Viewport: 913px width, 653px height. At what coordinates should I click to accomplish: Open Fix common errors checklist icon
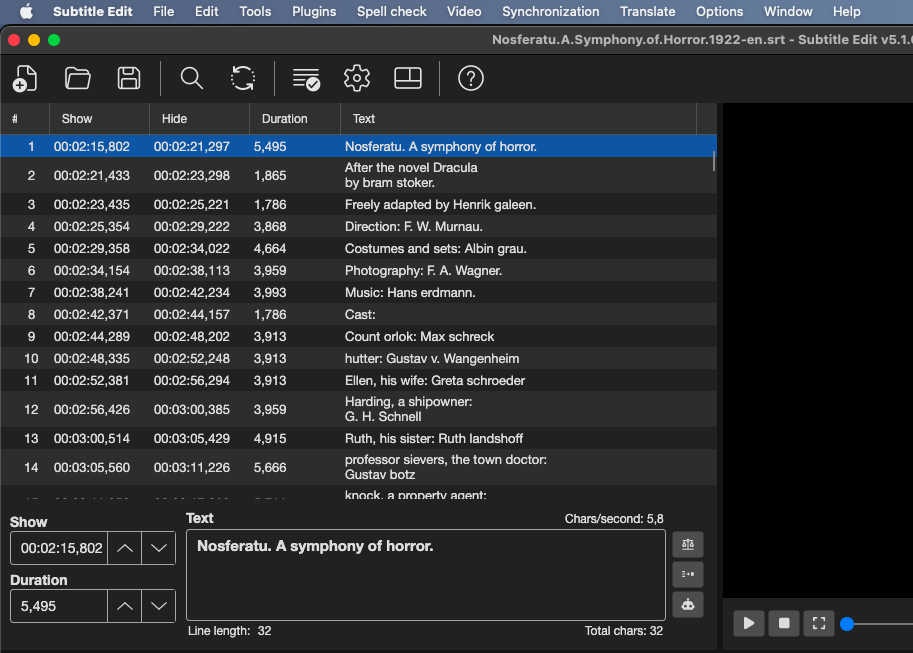[306, 79]
